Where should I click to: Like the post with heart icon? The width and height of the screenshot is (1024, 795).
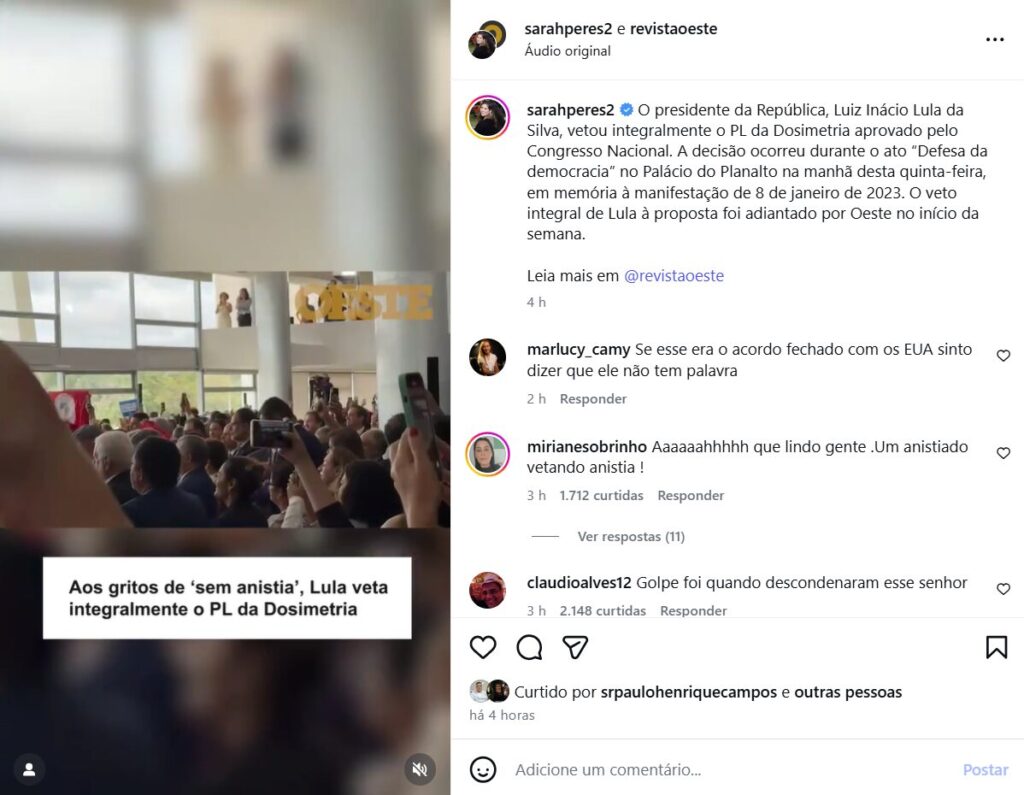click(483, 647)
